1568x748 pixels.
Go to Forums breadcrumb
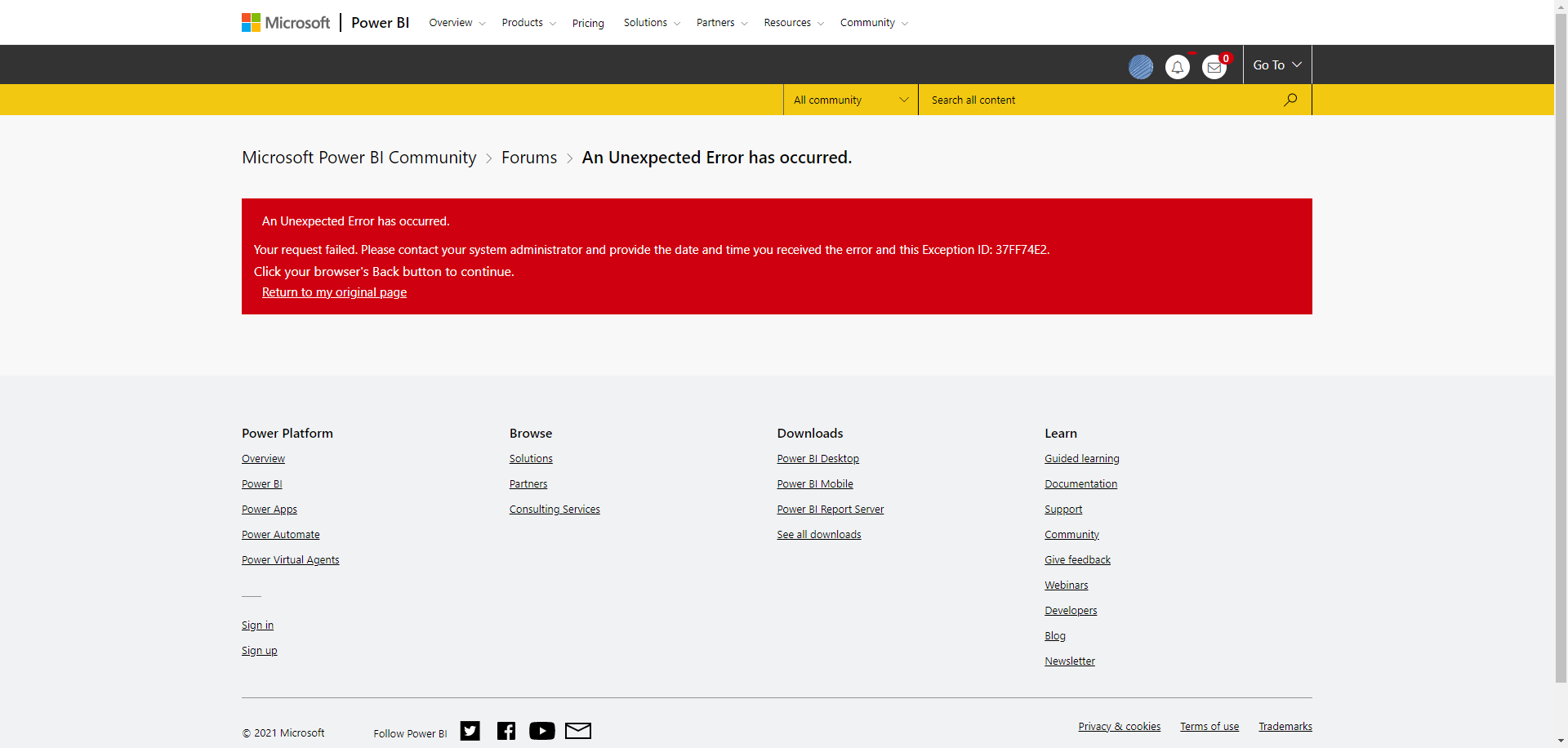pyautogui.click(x=529, y=158)
